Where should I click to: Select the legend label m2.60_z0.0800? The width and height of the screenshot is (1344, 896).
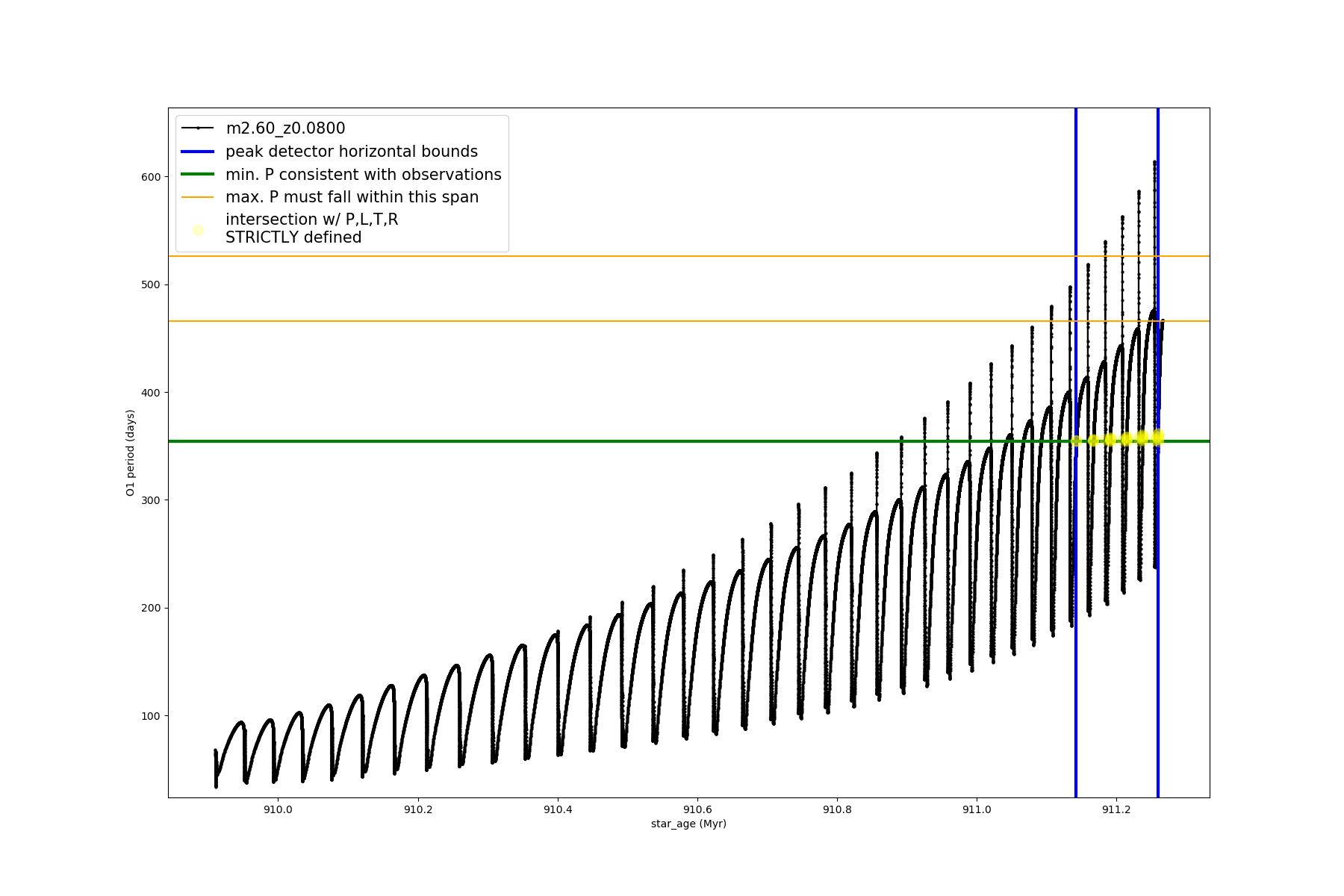(285, 128)
